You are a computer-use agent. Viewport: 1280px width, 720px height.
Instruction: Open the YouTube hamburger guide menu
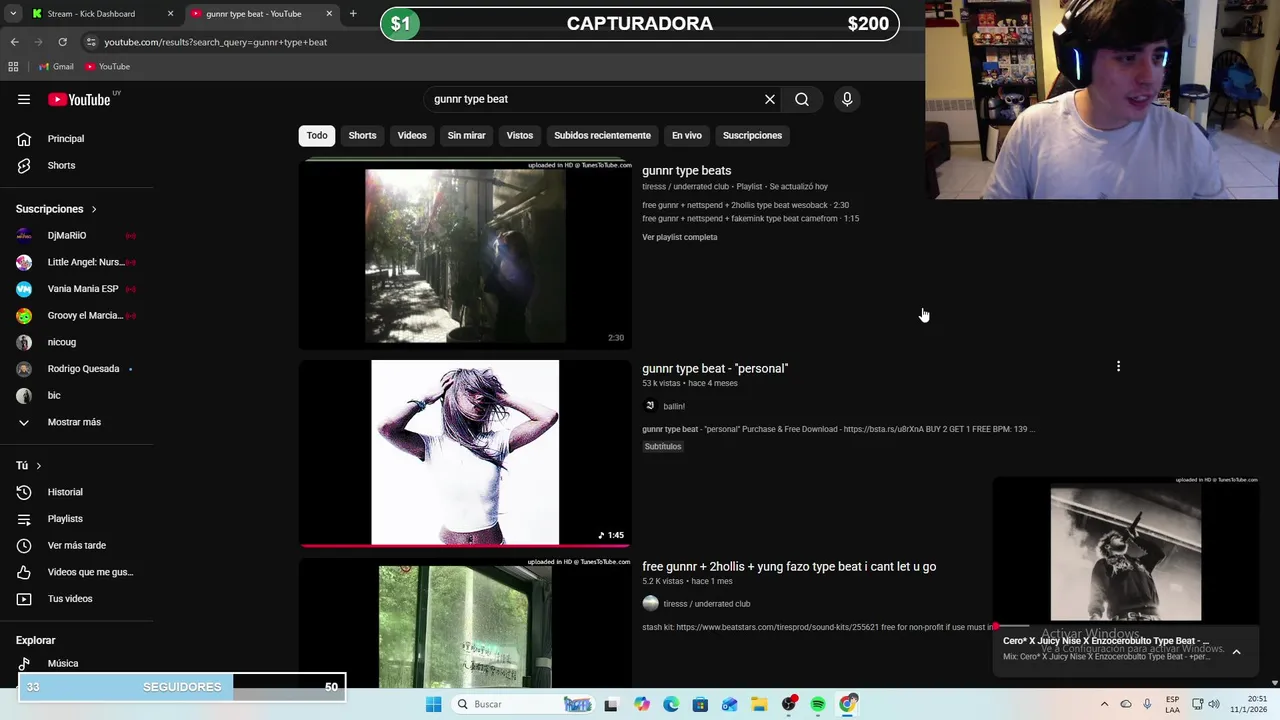pyautogui.click(x=24, y=99)
